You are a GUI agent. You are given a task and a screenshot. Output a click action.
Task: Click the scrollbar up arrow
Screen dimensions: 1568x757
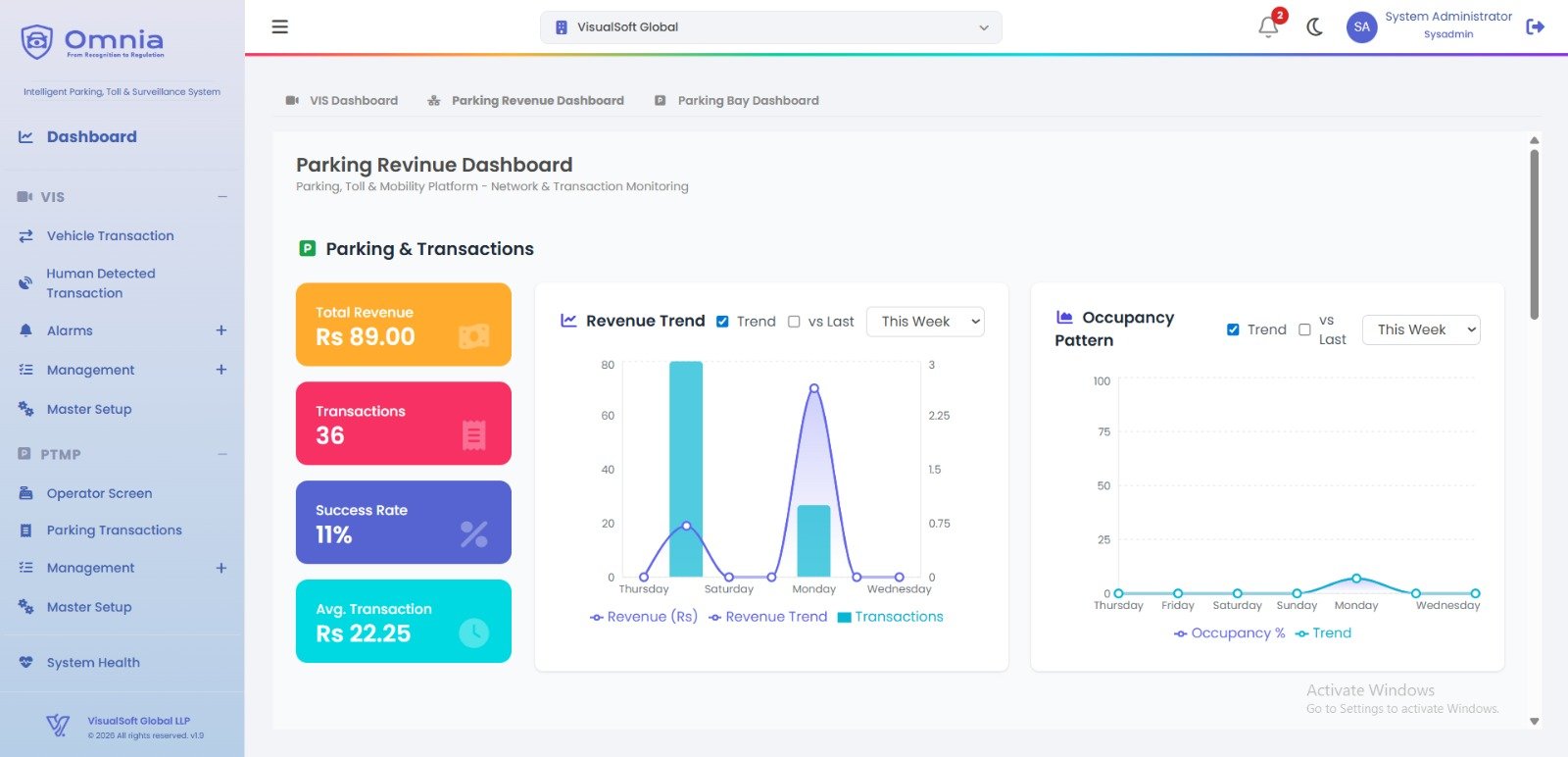point(1535,141)
